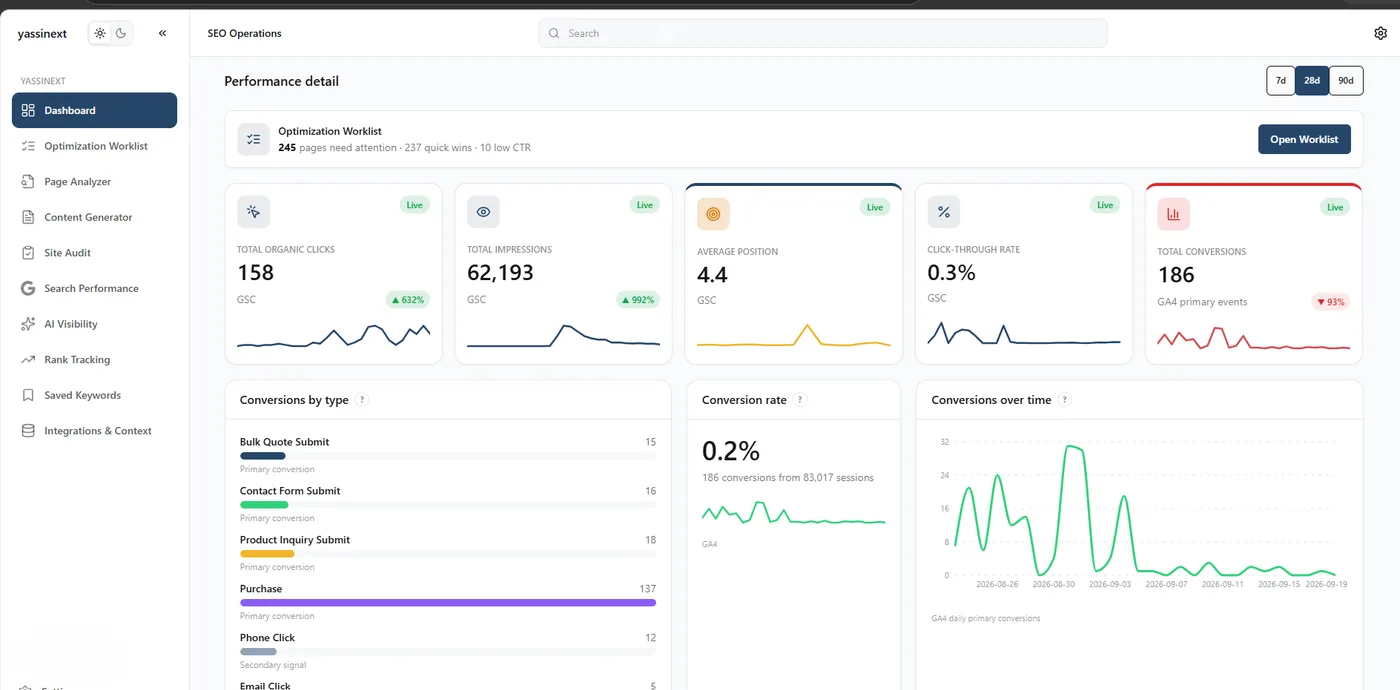The width and height of the screenshot is (1400, 690).
Task: Switch to dark theme moon icon
Action: click(x=121, y=33)
